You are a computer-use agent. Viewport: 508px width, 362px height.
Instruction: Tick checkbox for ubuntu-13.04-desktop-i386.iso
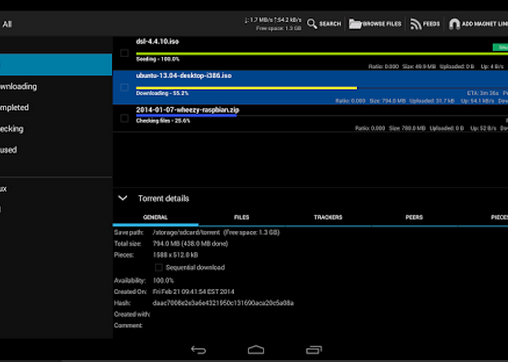point(124,87)
